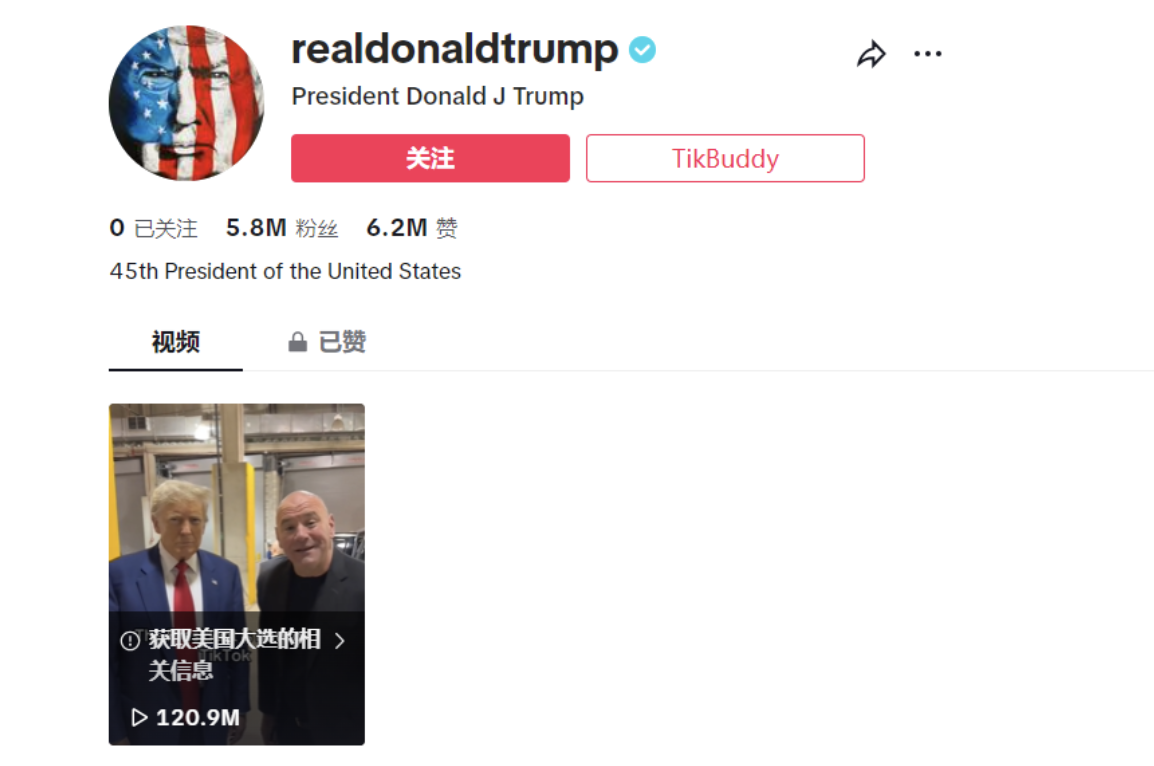Click the share arrow icon
1154x766 pixels.
871,54
